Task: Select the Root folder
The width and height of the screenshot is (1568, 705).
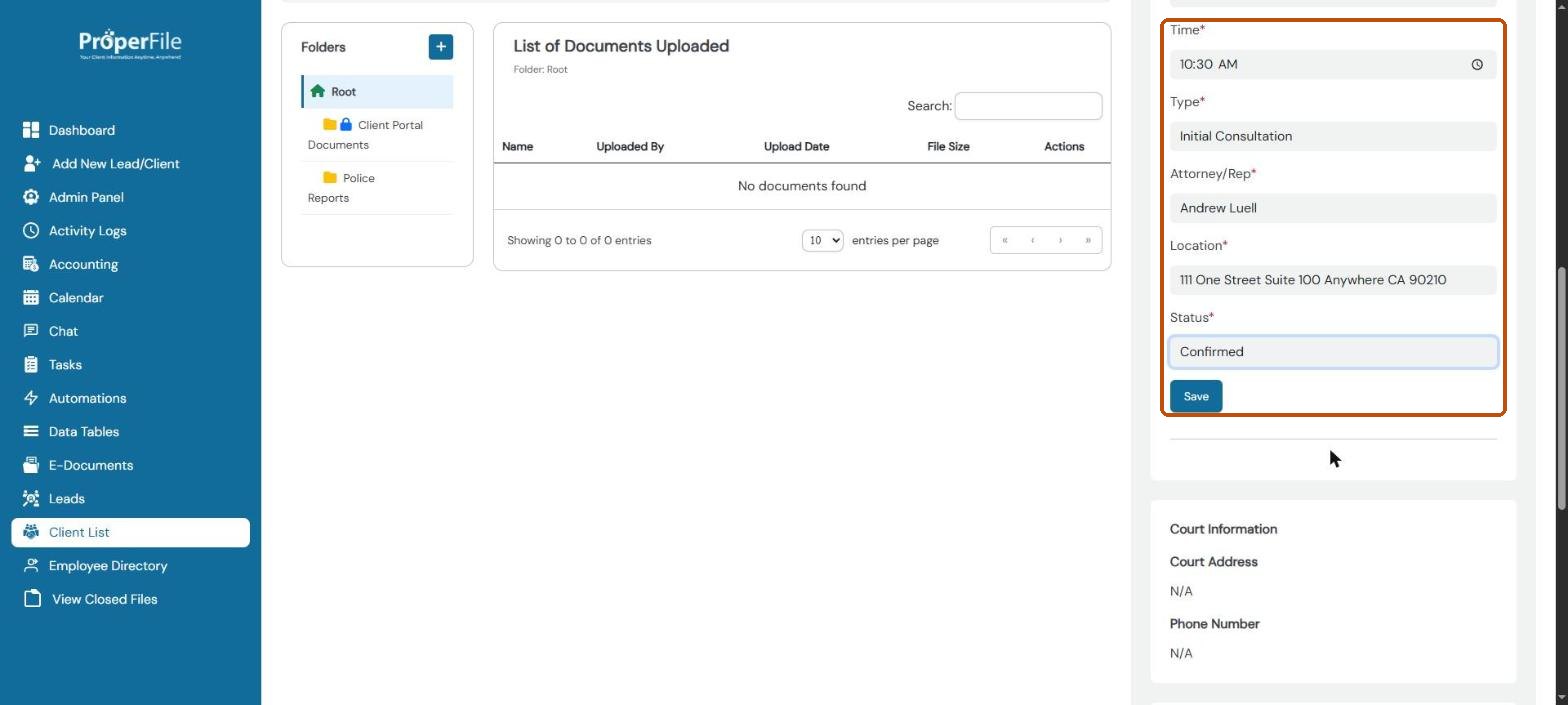Action: 377,91
